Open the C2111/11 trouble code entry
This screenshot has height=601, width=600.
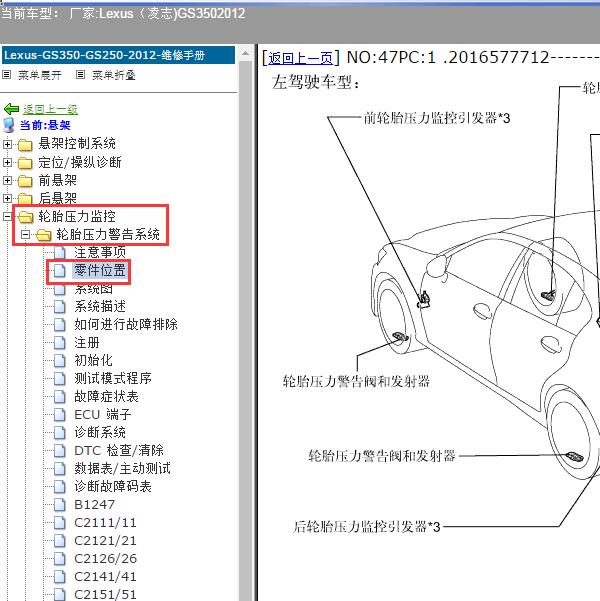(x=105, y=523)
